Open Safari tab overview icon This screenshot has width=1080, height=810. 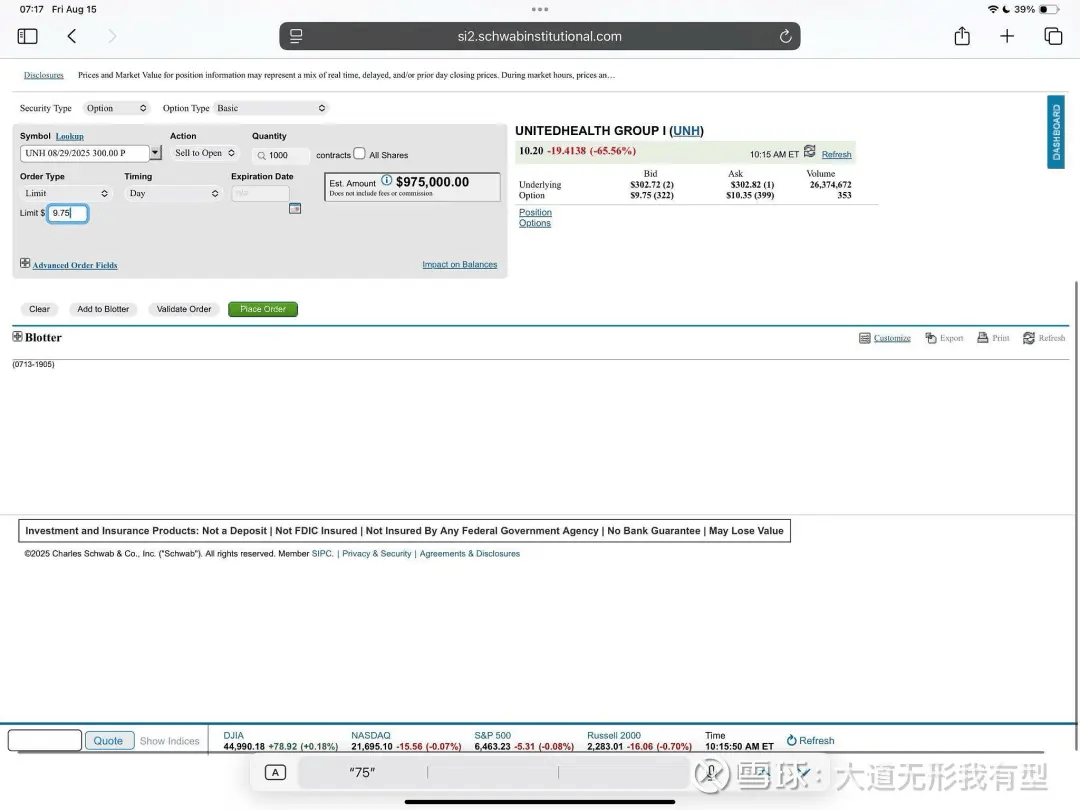[1053, 36]
